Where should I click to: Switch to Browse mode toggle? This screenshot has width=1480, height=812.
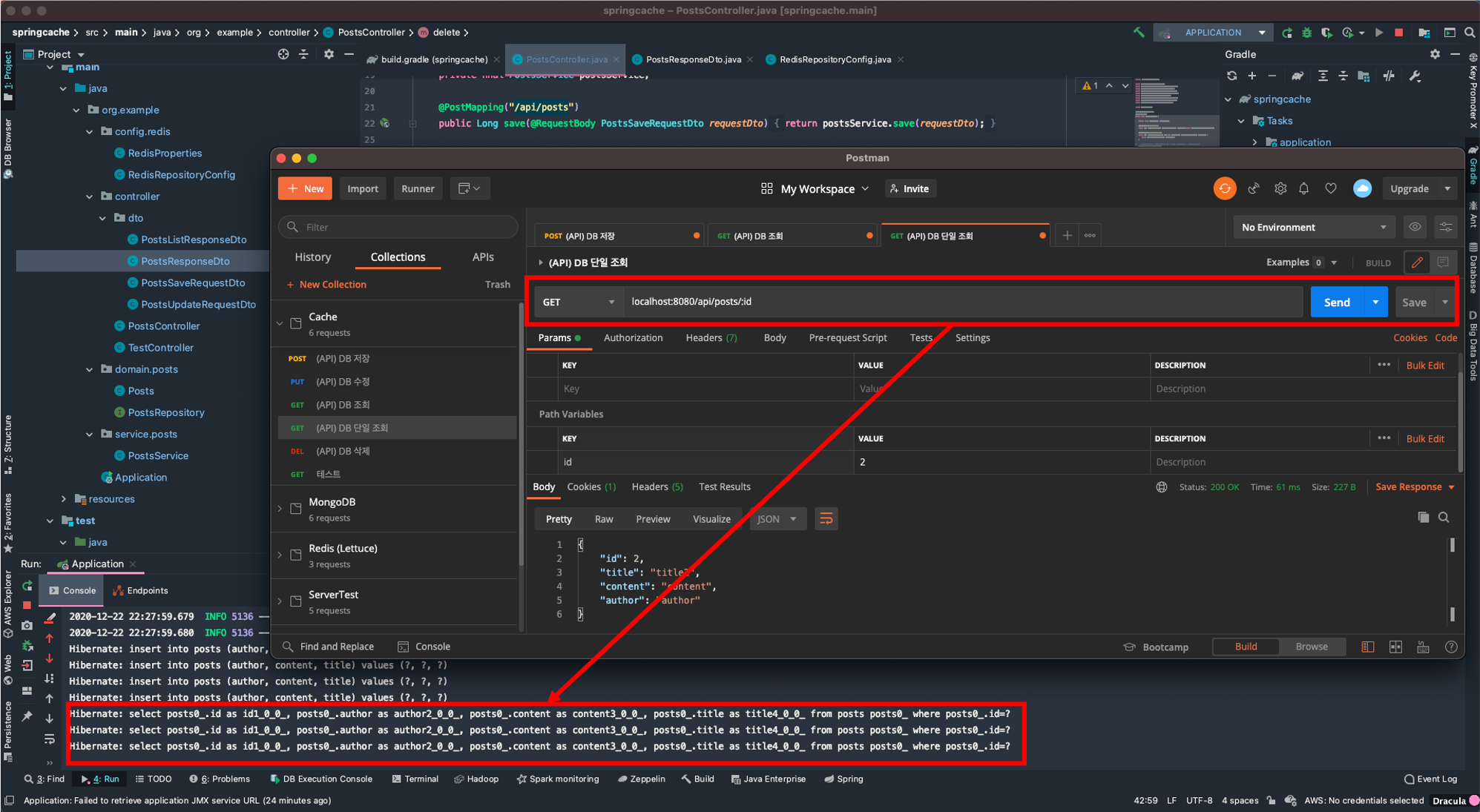point(1311,647)
